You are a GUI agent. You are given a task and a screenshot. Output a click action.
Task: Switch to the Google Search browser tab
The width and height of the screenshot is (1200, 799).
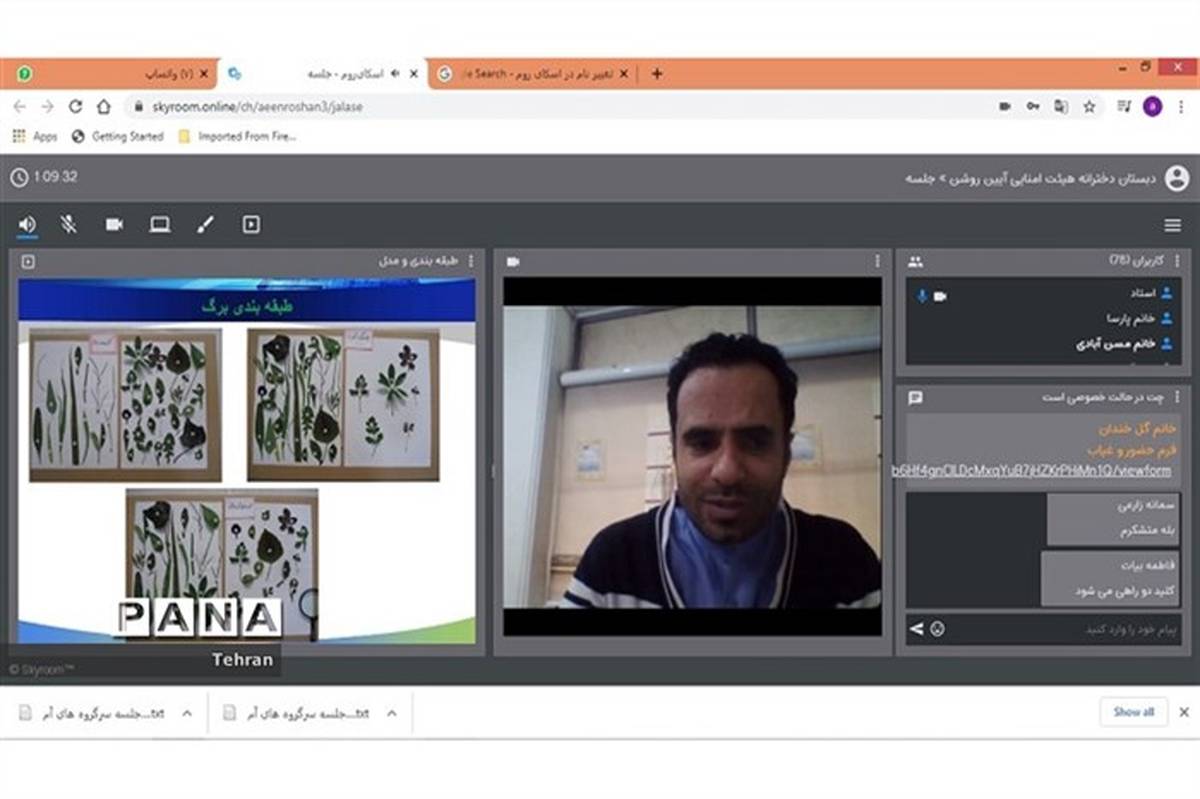coord(530,74)
